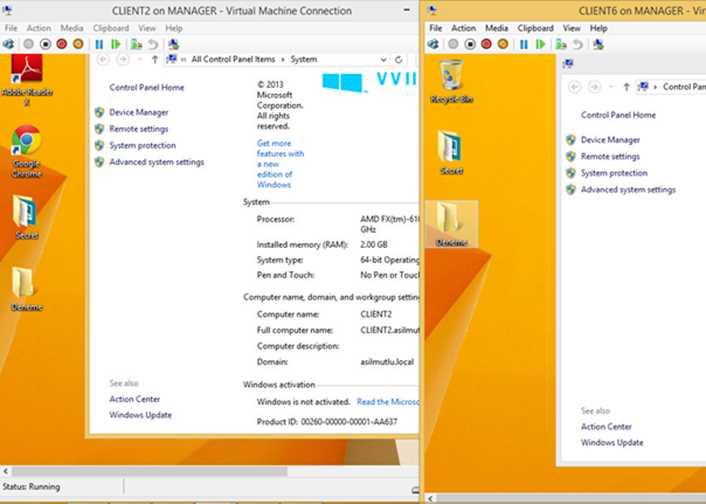This screenshot has width=706, height=504.
Task: Click the Revert icon in CLIENT2 toolbar
Action: [153, 44]
